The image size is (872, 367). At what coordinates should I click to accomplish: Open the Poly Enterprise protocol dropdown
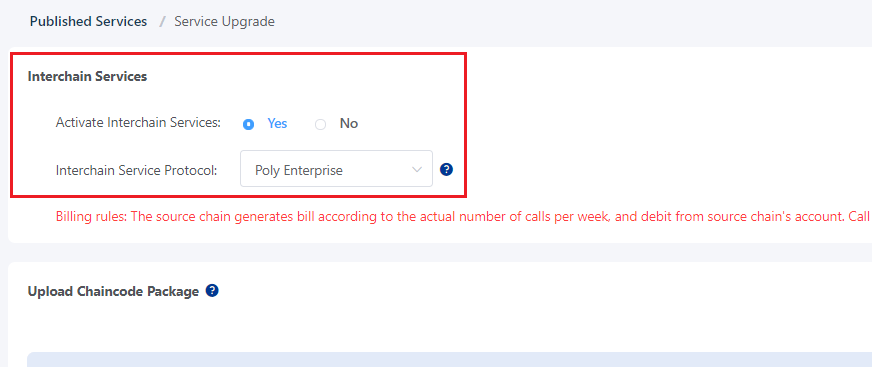pos(336,168)
